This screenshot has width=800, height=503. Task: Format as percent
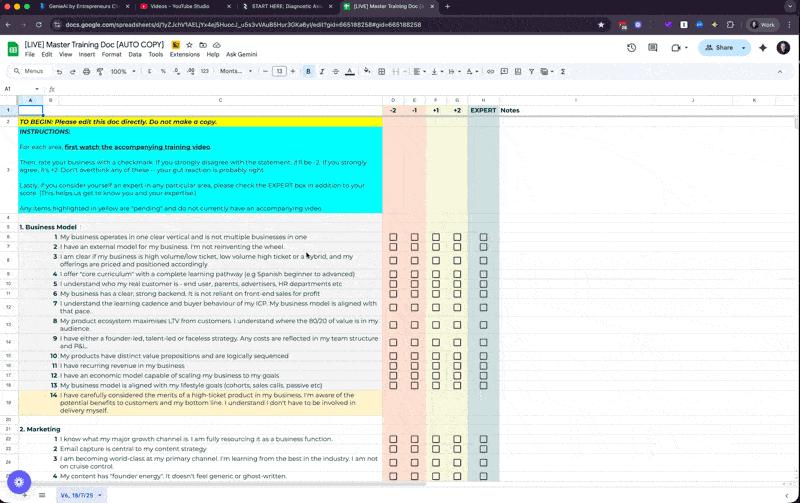(163, 72)
